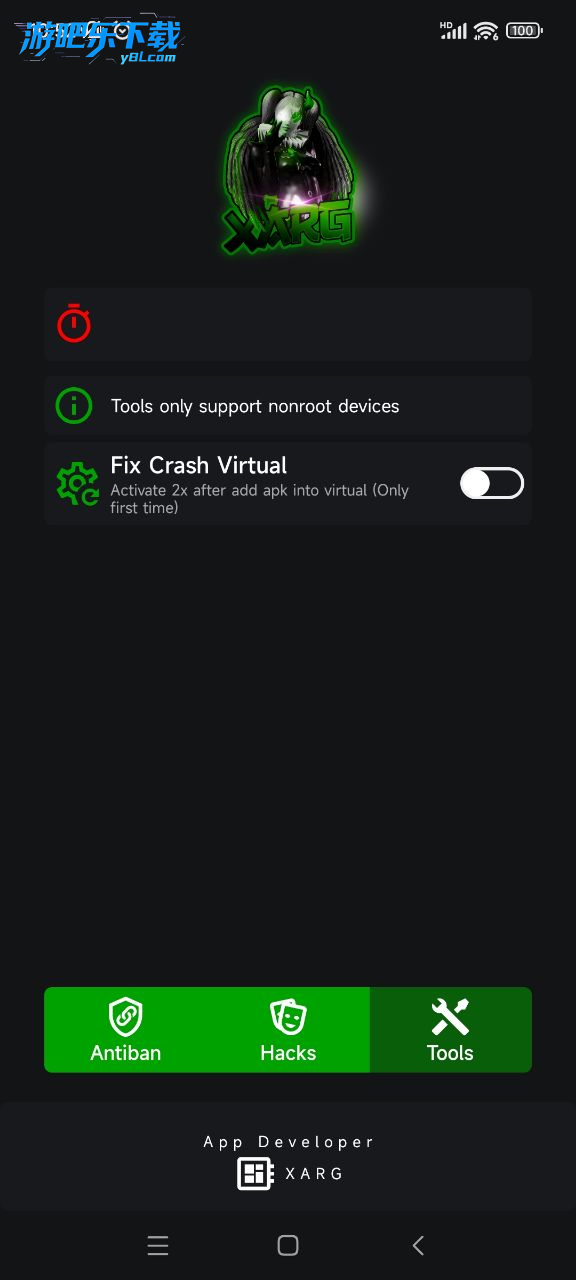576x1280 pixels.
Task: Tap the nonroot devices notice row
Action: tap(288, 406)
